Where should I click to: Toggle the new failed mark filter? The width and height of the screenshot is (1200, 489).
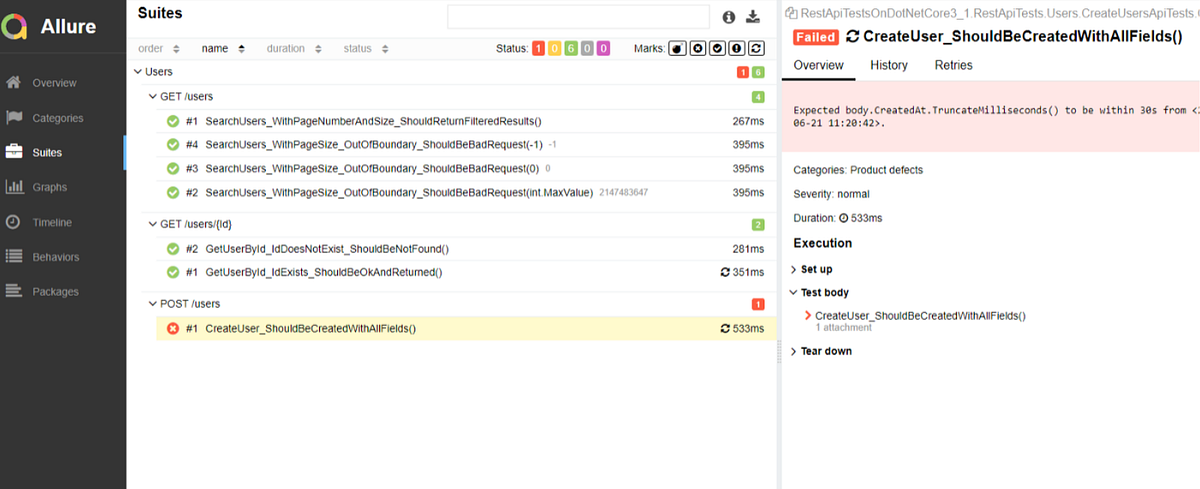tap(698, 48)
